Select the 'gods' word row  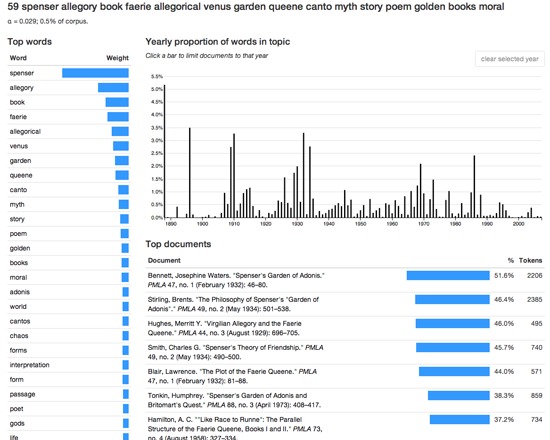pyautogui.click(x=69, y=424)
